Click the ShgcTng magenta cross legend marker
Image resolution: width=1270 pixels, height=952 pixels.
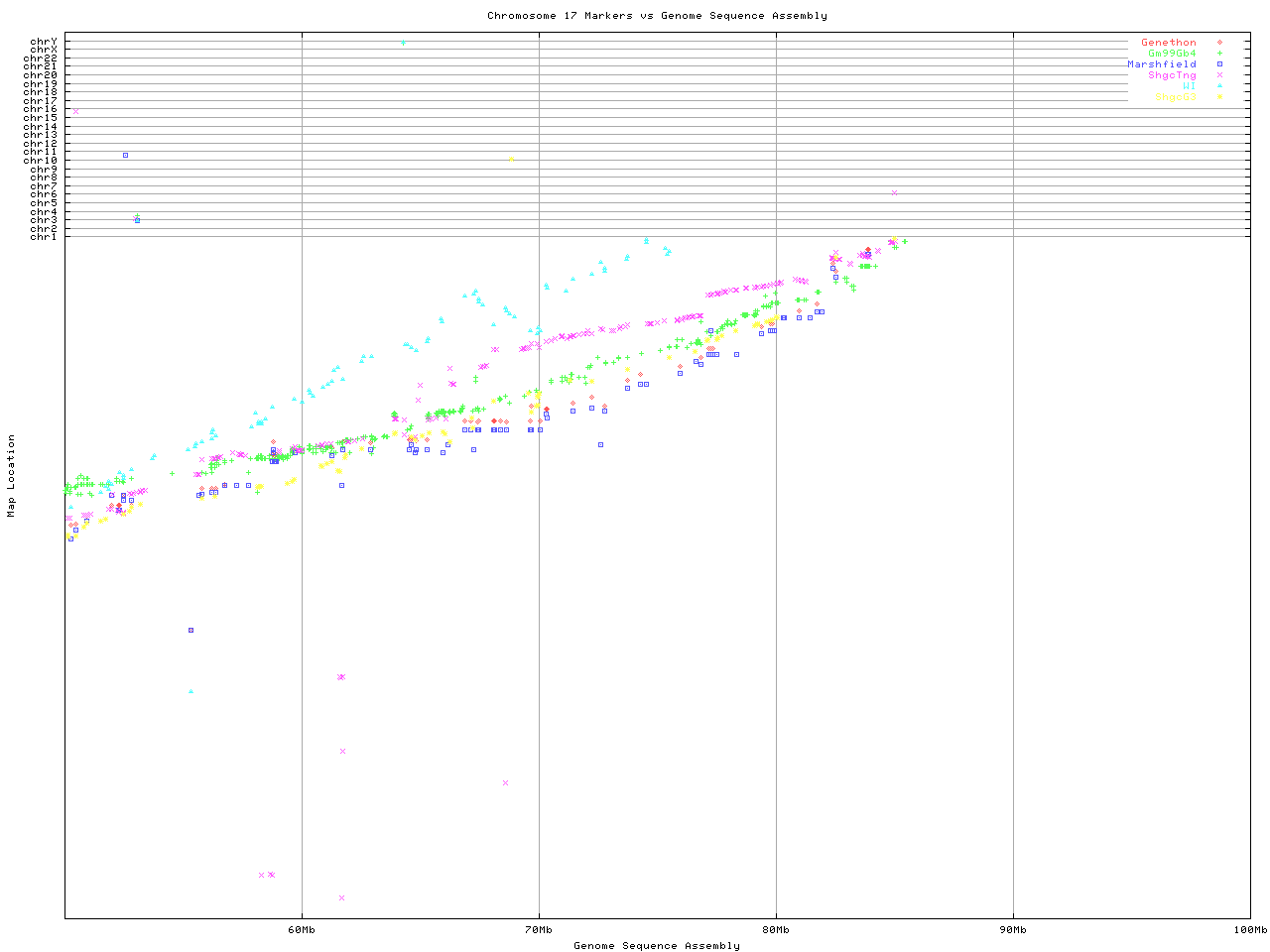[x=1219, y=75]
